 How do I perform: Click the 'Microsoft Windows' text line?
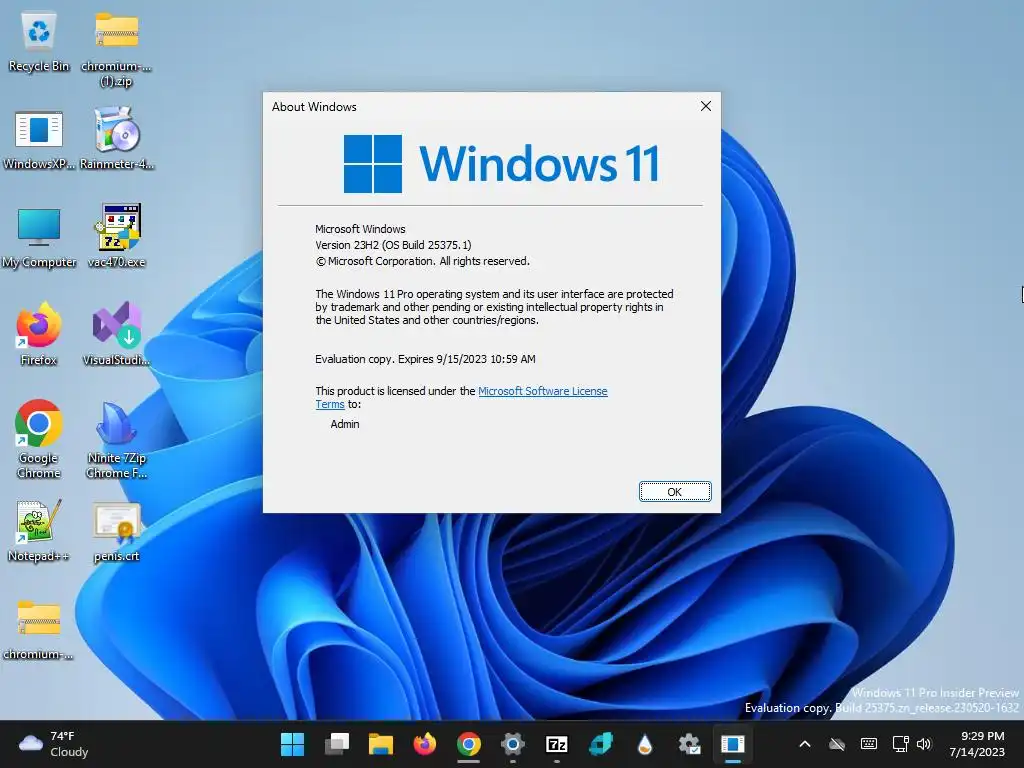[360, 229]
